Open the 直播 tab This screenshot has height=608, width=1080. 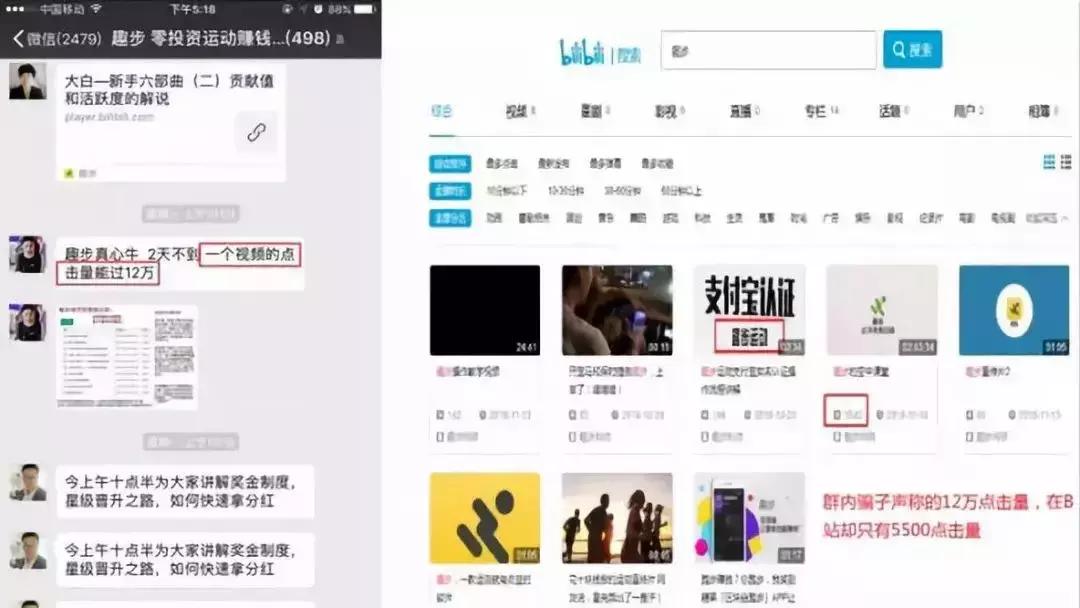tap(742, 111)
